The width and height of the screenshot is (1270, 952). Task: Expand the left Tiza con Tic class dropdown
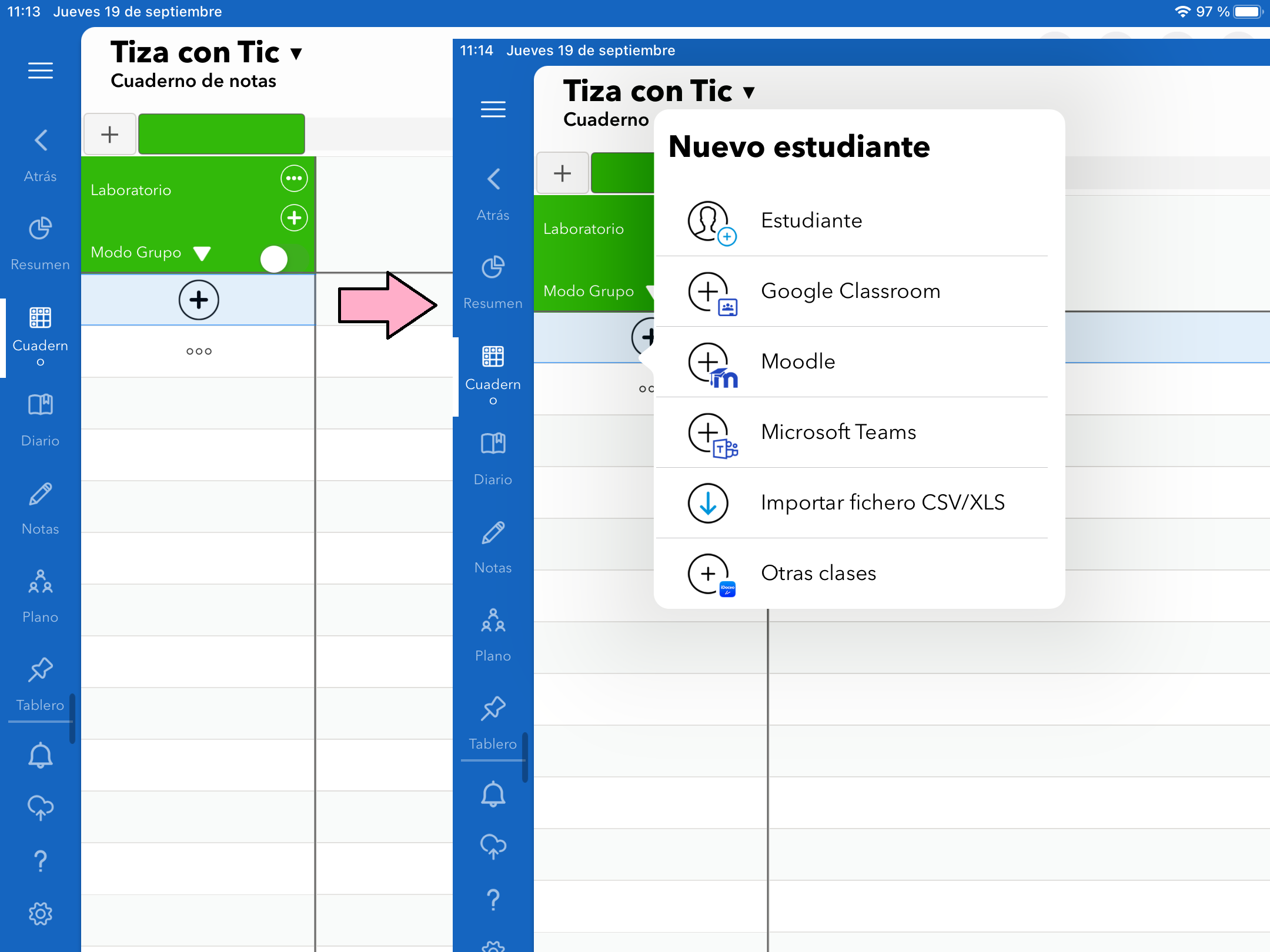296,53
